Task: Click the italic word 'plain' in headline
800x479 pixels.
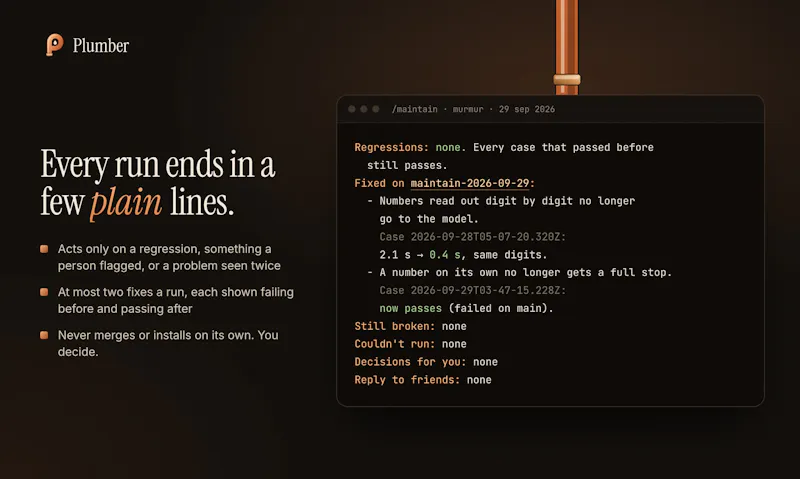Action: pyautogui.click(x=126, y=203)
